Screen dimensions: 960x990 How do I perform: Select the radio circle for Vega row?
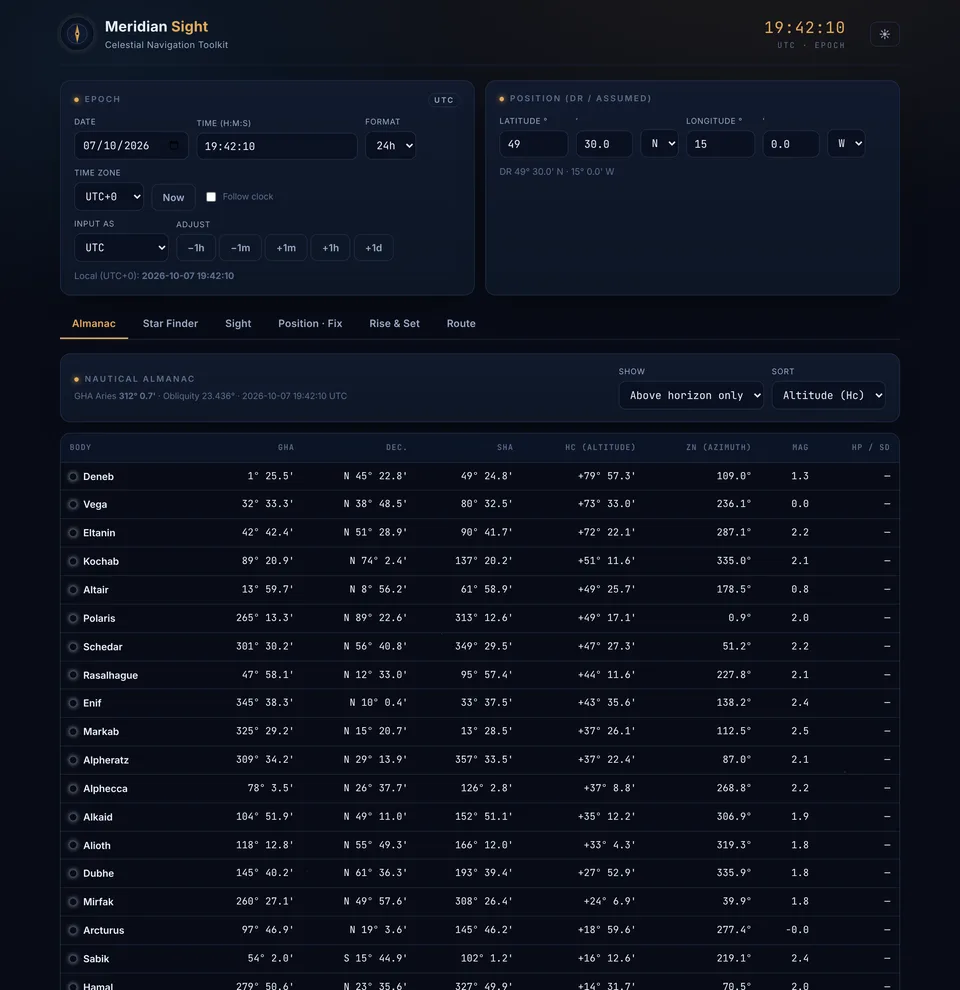tap(73, 504)
